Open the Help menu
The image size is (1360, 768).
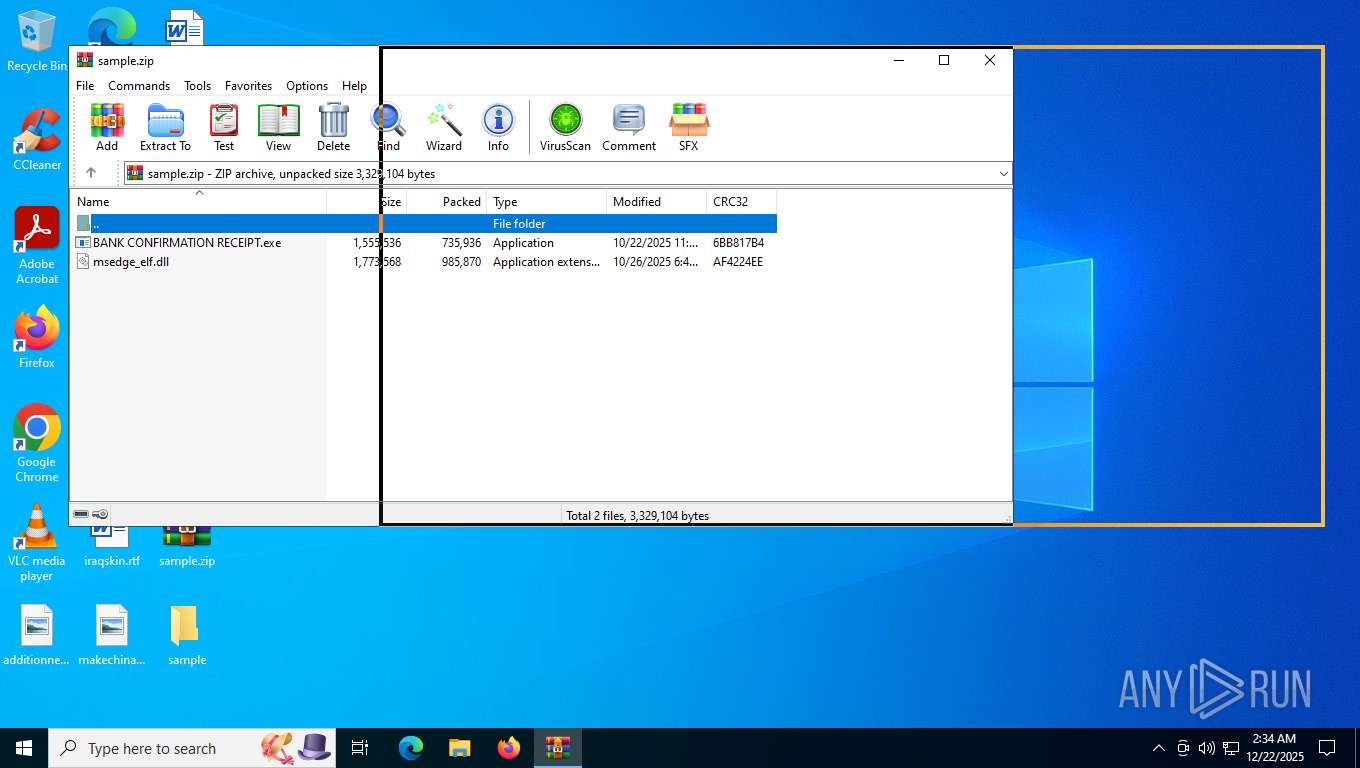354,86
